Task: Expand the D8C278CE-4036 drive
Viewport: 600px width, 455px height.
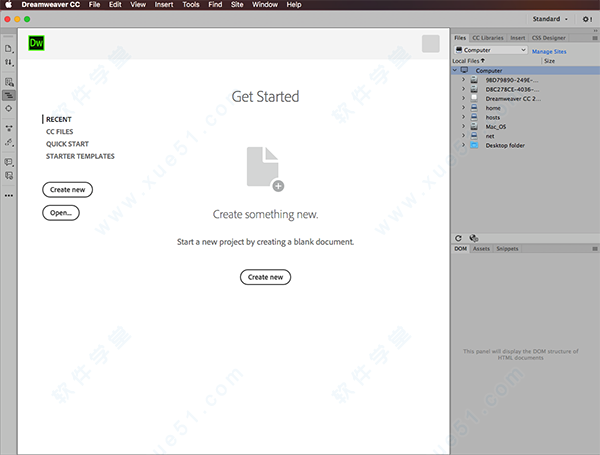Action: tap(463, 89)
